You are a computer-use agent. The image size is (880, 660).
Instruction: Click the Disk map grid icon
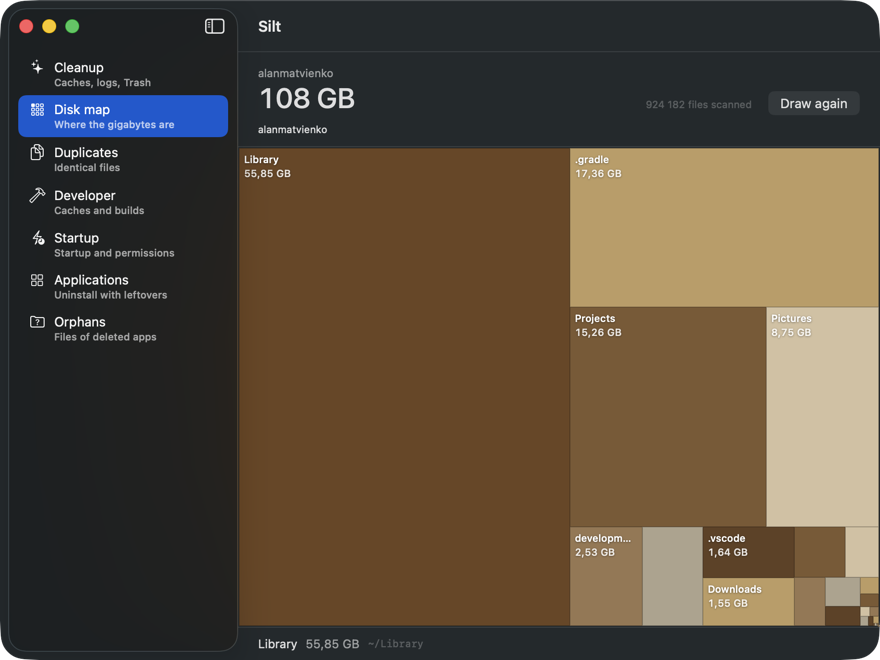pyautogui.click(x=37, y=109)
